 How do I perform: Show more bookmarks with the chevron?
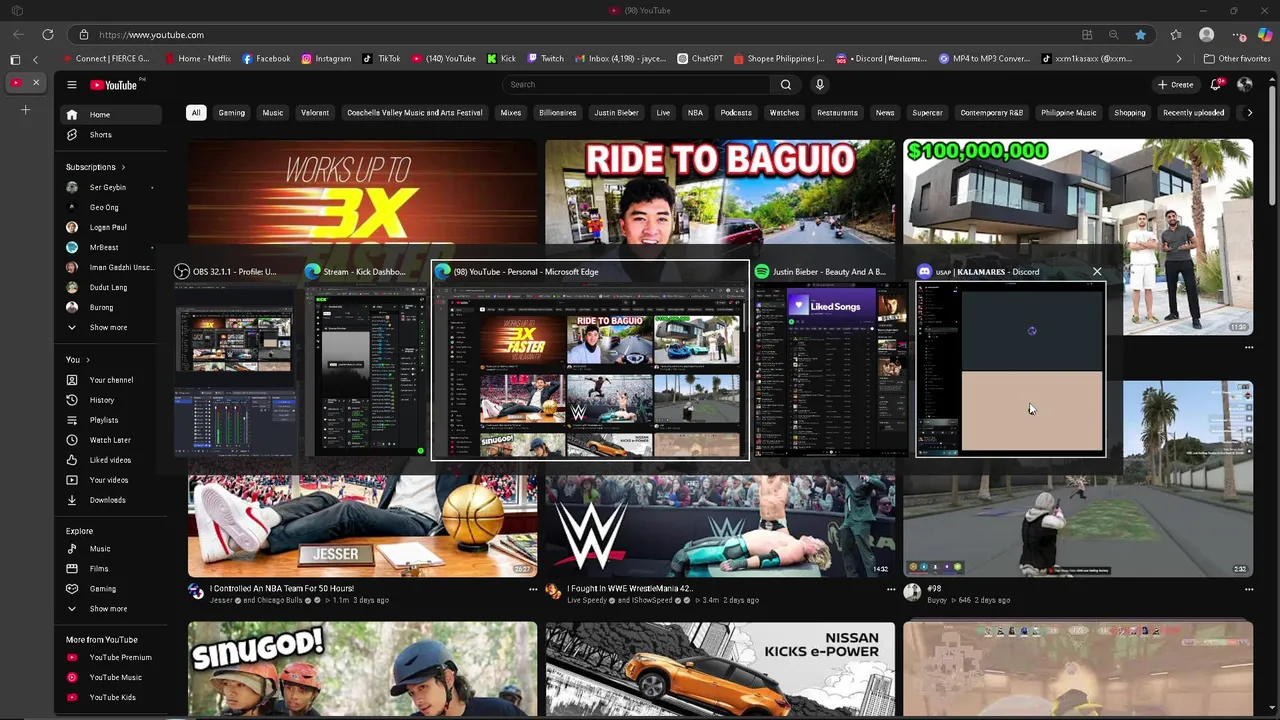point(1179,59)
